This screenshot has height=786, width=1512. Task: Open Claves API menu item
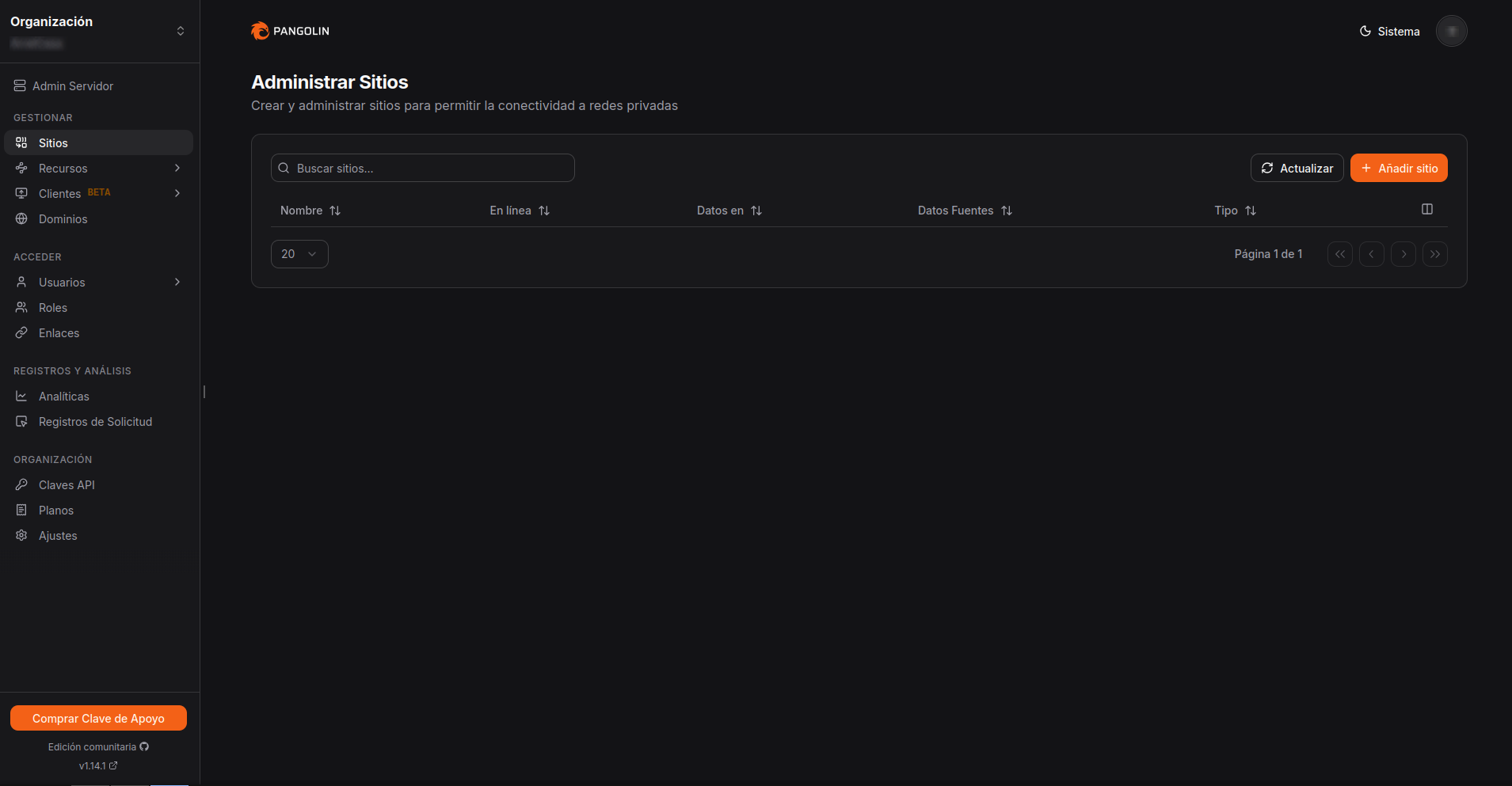(67, 485)
